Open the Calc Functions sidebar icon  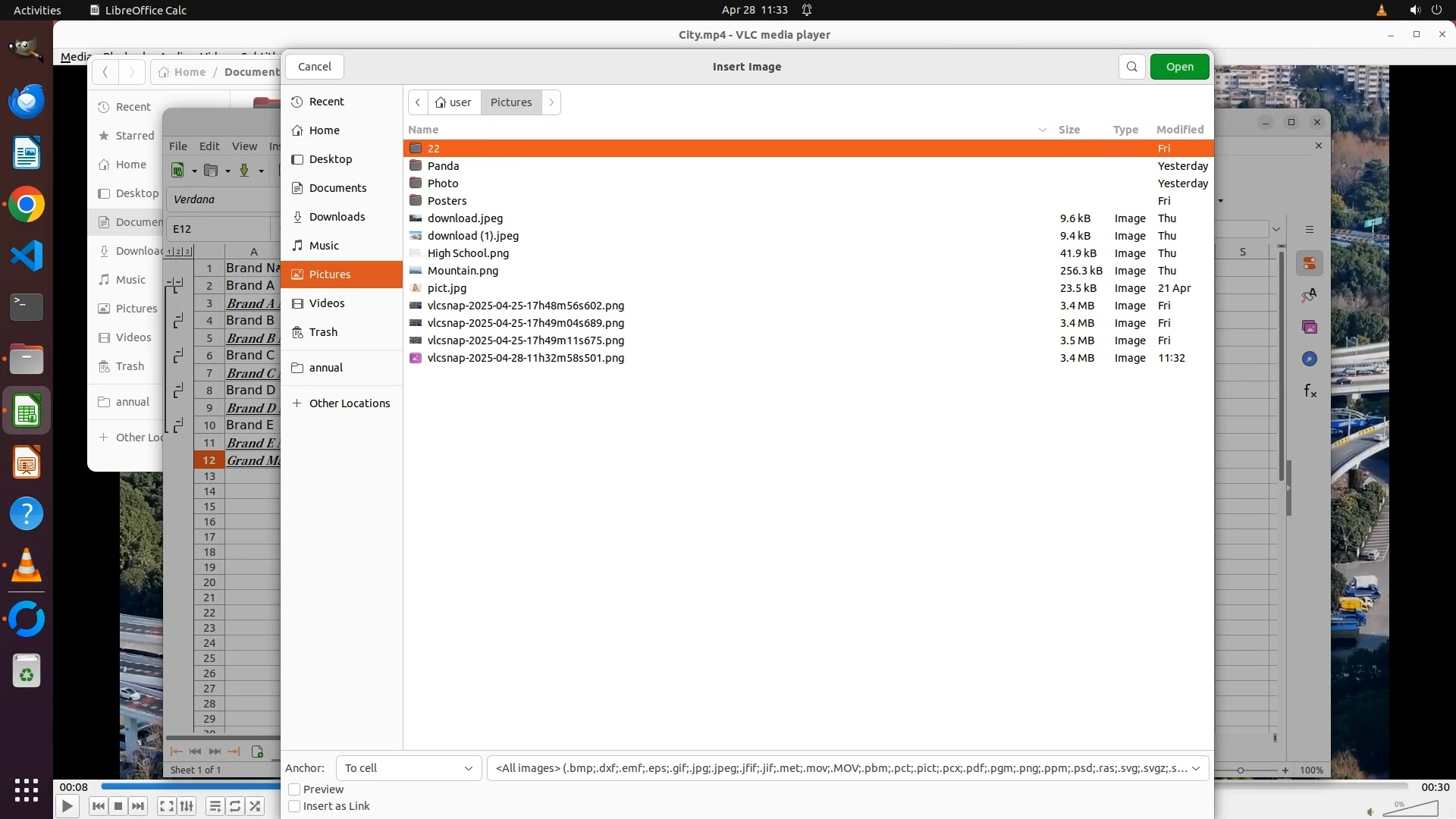[1310, 391]
